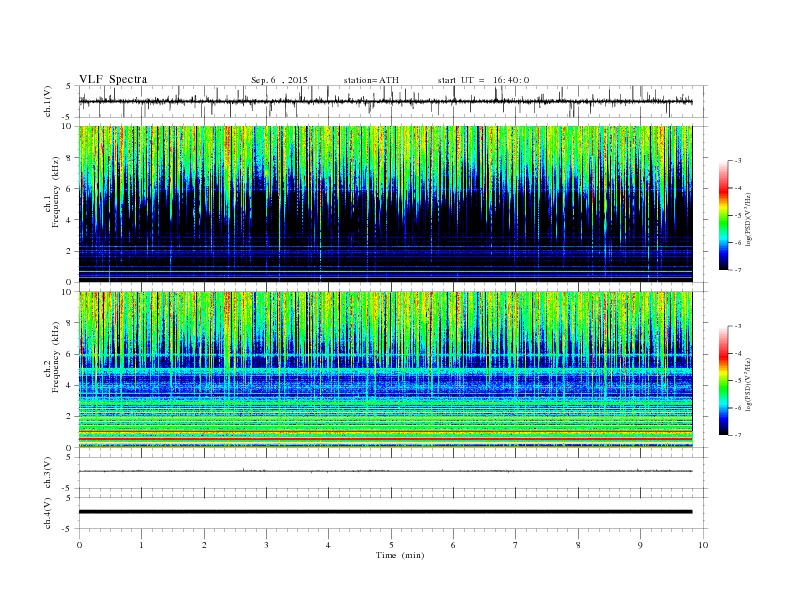Image resolution: width=792 pixels, height=612 pixels.
Task: Click the 'start UT = 16:40:0' text
Action: click(x=483, y=80)
